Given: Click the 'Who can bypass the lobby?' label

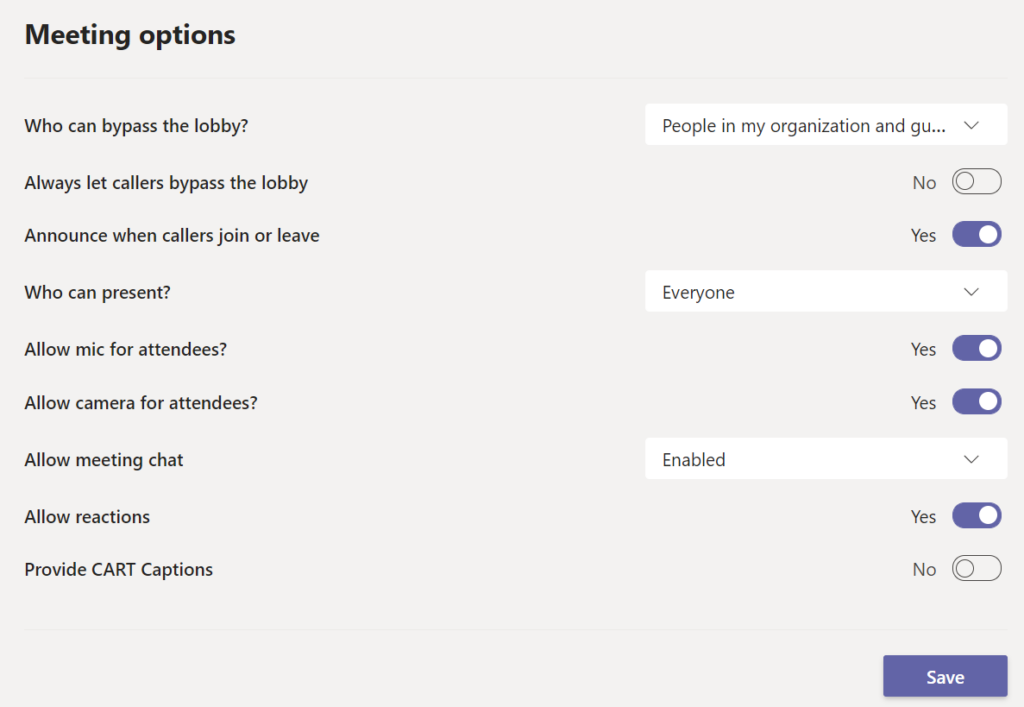Looking at the screenshot, I should (136, 126).
